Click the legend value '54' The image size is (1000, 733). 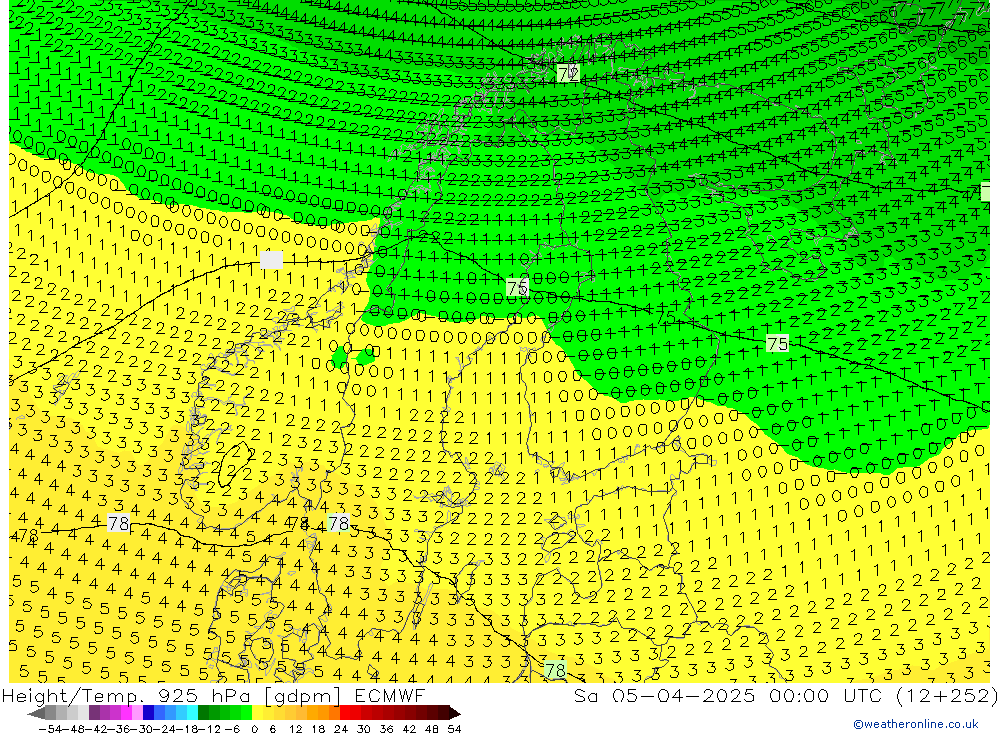(454, 729)
